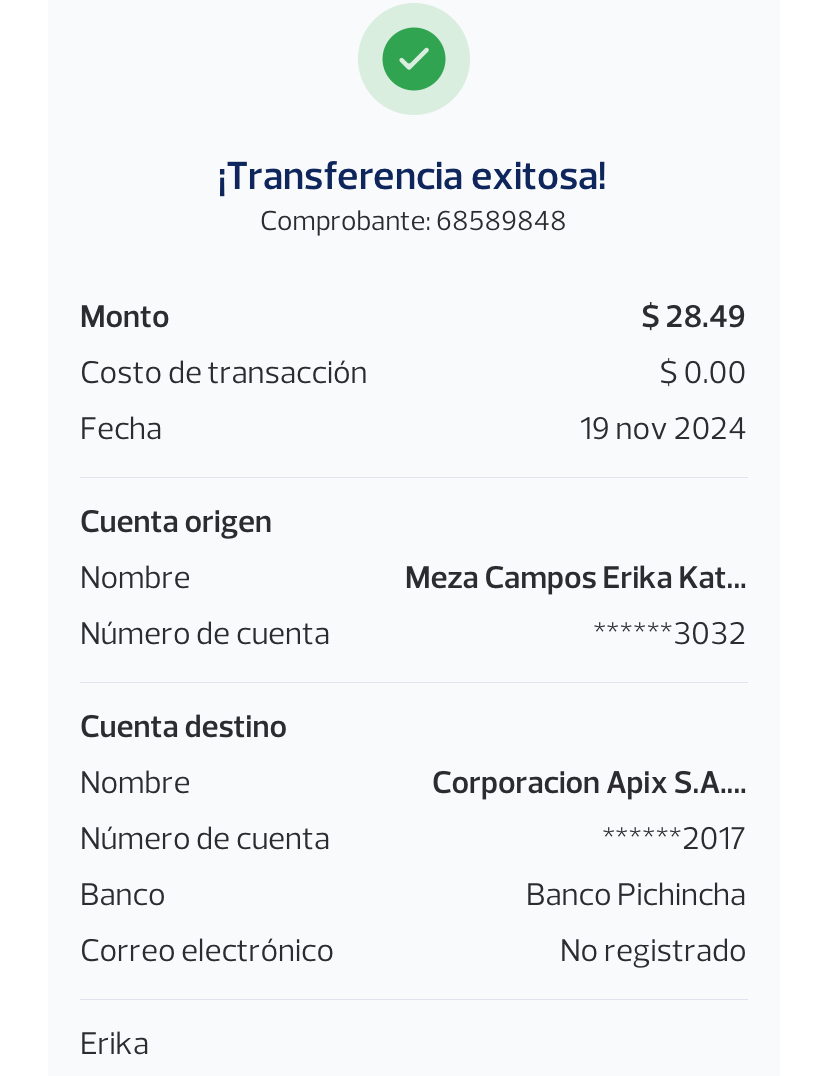
Task: Select the Monto amount $ 28.49
Action: tap(693, 316)
